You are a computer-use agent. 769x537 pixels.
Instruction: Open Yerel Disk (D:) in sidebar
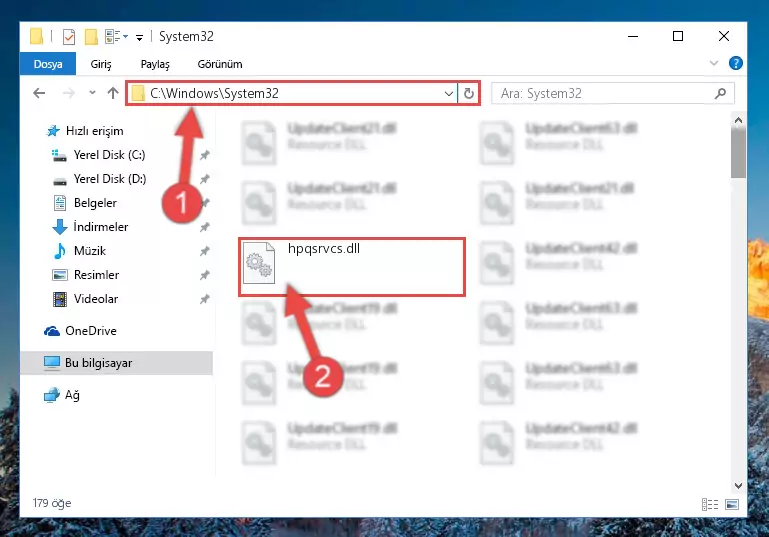pyautogui.click(x=109, y=179)
